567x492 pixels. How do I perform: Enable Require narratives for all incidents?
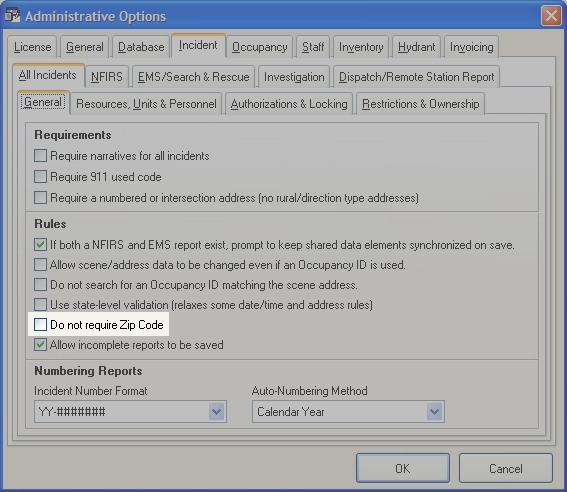[x=40, y=156]
